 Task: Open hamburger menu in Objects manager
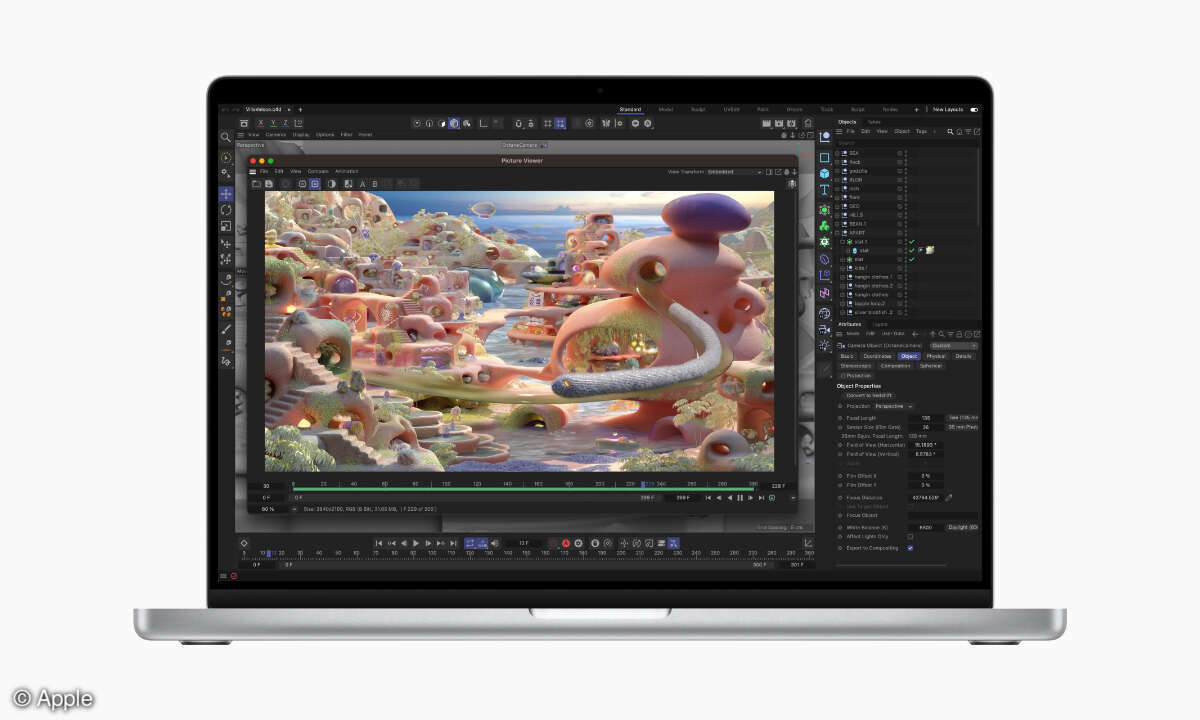(x=840, y=131)
